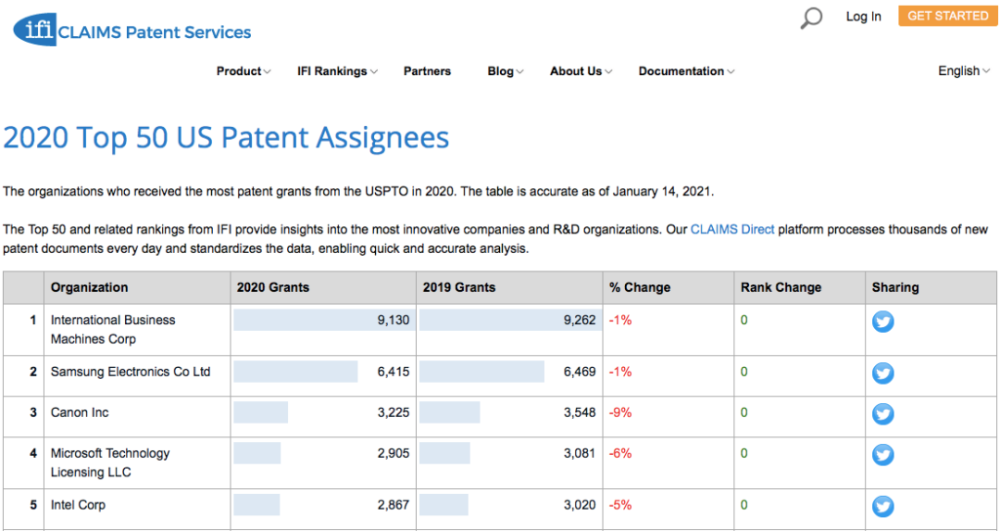The width and height of the screenshot is (1000, 531).
Task: Open the Documentation dropdown
Action: click(686, 71)
